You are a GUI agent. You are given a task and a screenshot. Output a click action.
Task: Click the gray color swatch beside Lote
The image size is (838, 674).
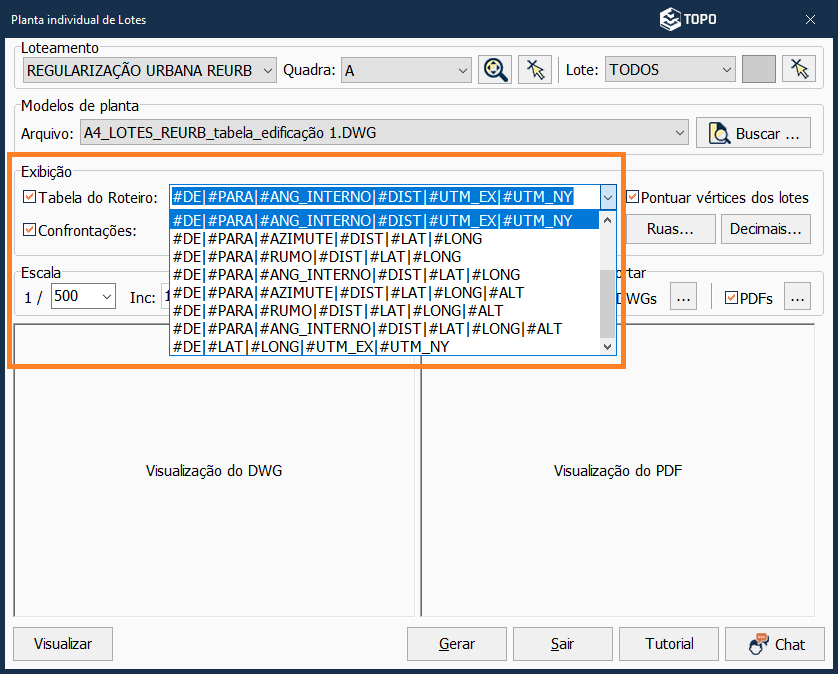(759, 69)
